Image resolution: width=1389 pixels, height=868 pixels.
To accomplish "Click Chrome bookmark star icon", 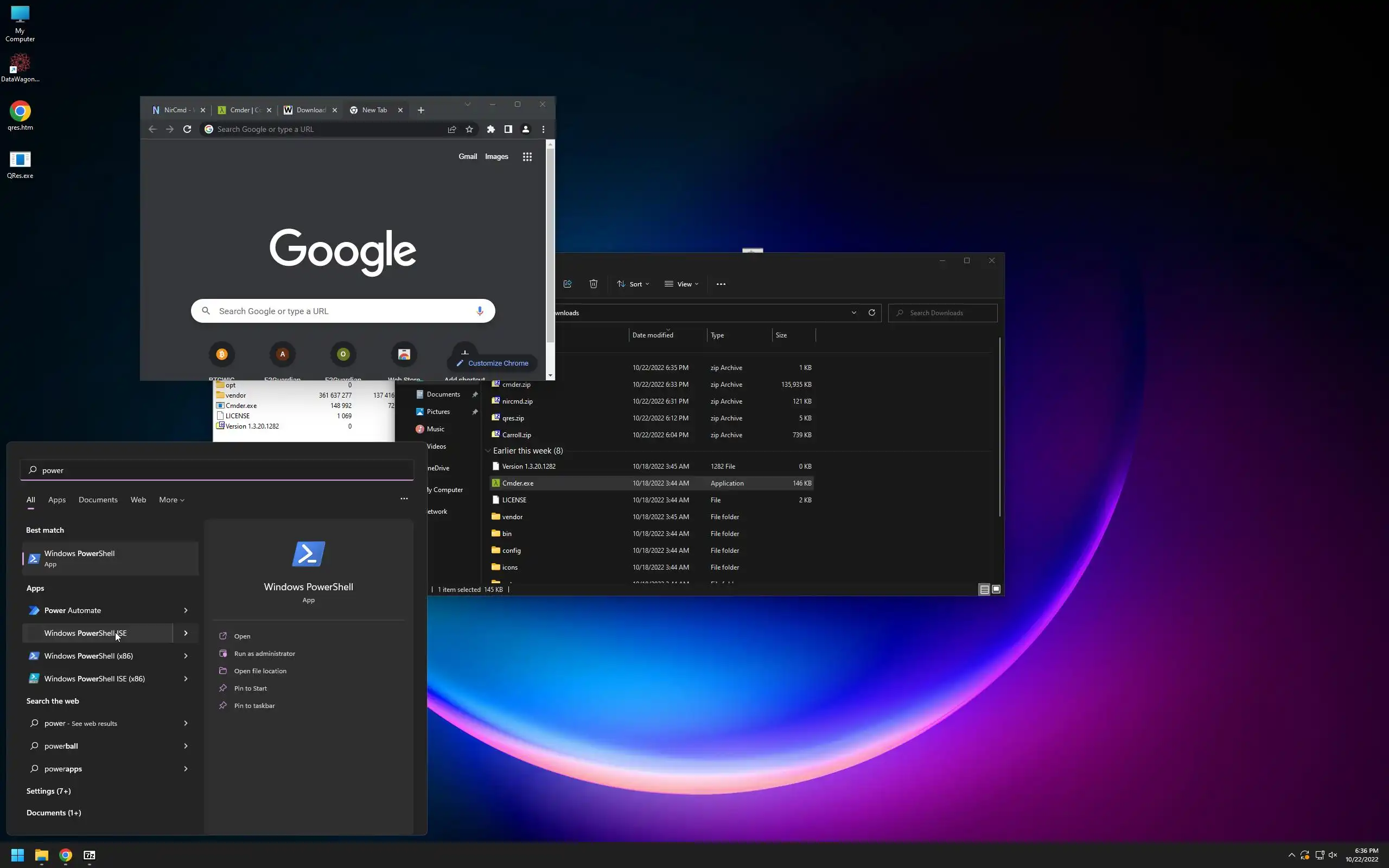I will pos(469,129).
